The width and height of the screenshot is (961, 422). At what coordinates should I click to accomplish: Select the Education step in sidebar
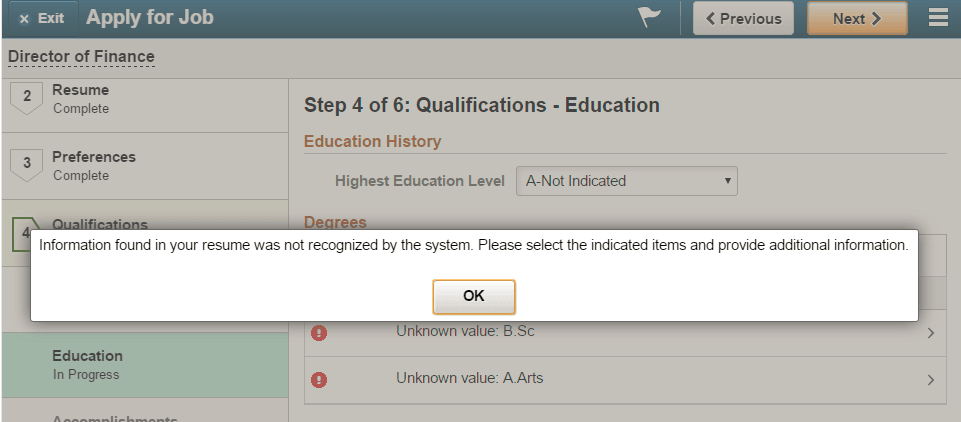(x=145, y=365)
